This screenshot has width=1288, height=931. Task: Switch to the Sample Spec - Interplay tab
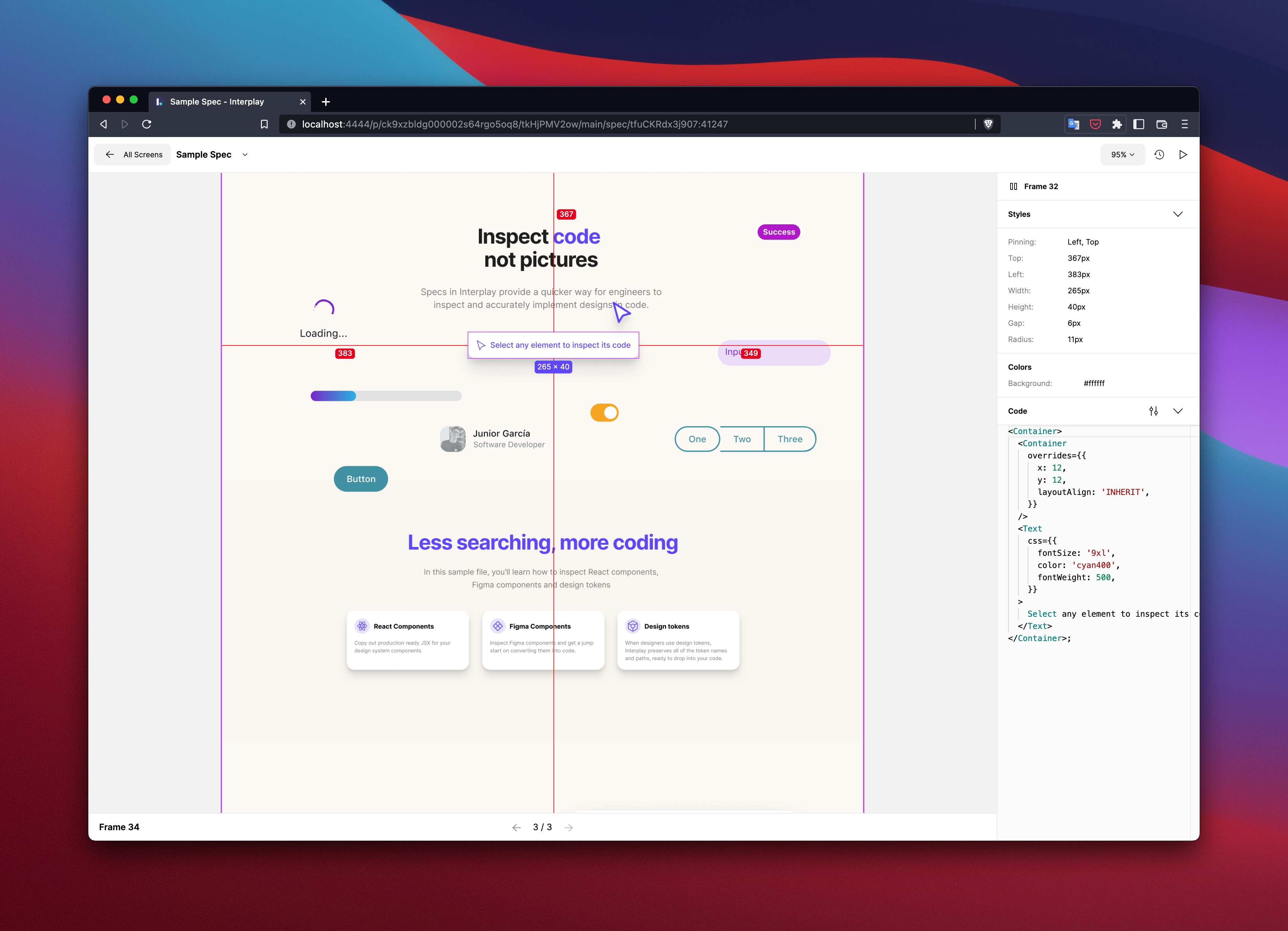tap(229, 101)
